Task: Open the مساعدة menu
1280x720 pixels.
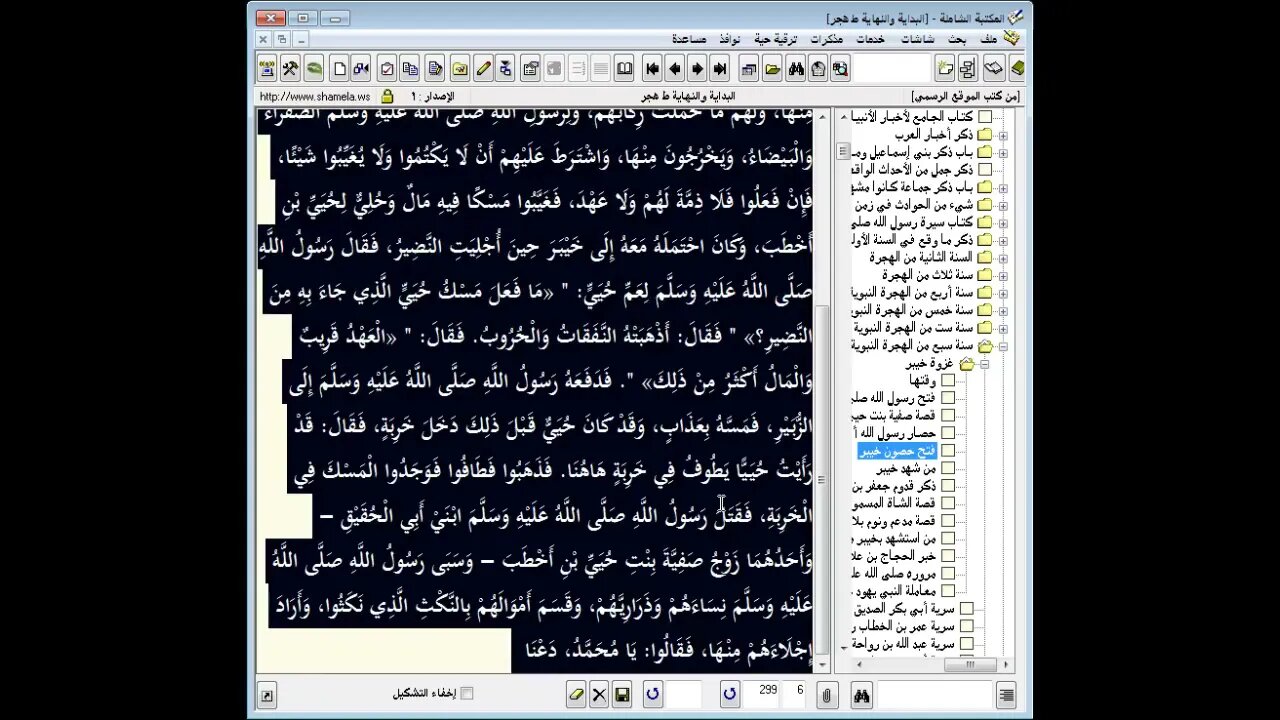Action: (690, 39)
